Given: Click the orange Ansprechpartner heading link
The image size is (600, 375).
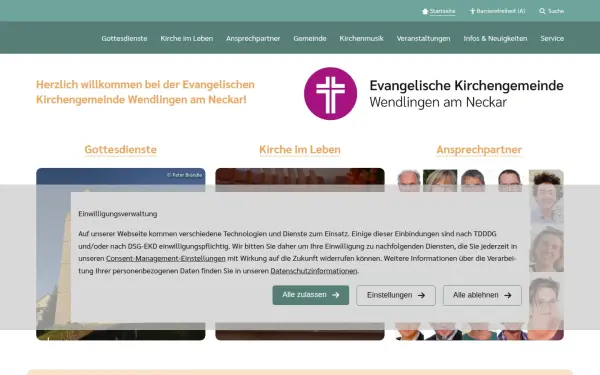Looking at the screenshot, I should [x=479, y=149].
